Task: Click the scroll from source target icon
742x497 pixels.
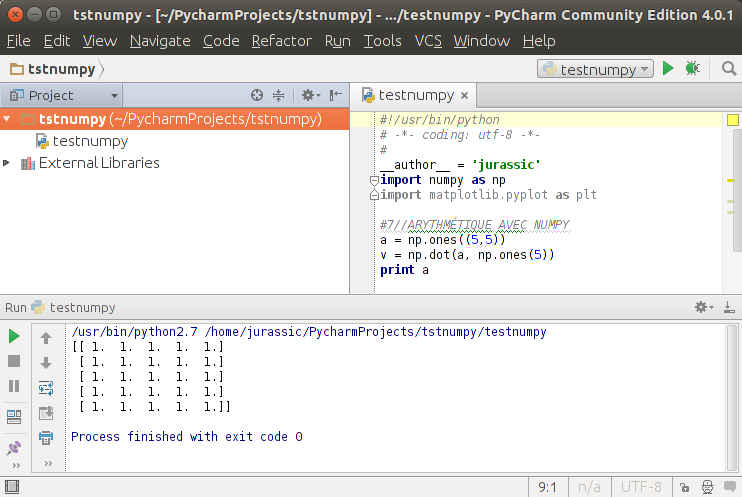Action: [x=256, y=96]
